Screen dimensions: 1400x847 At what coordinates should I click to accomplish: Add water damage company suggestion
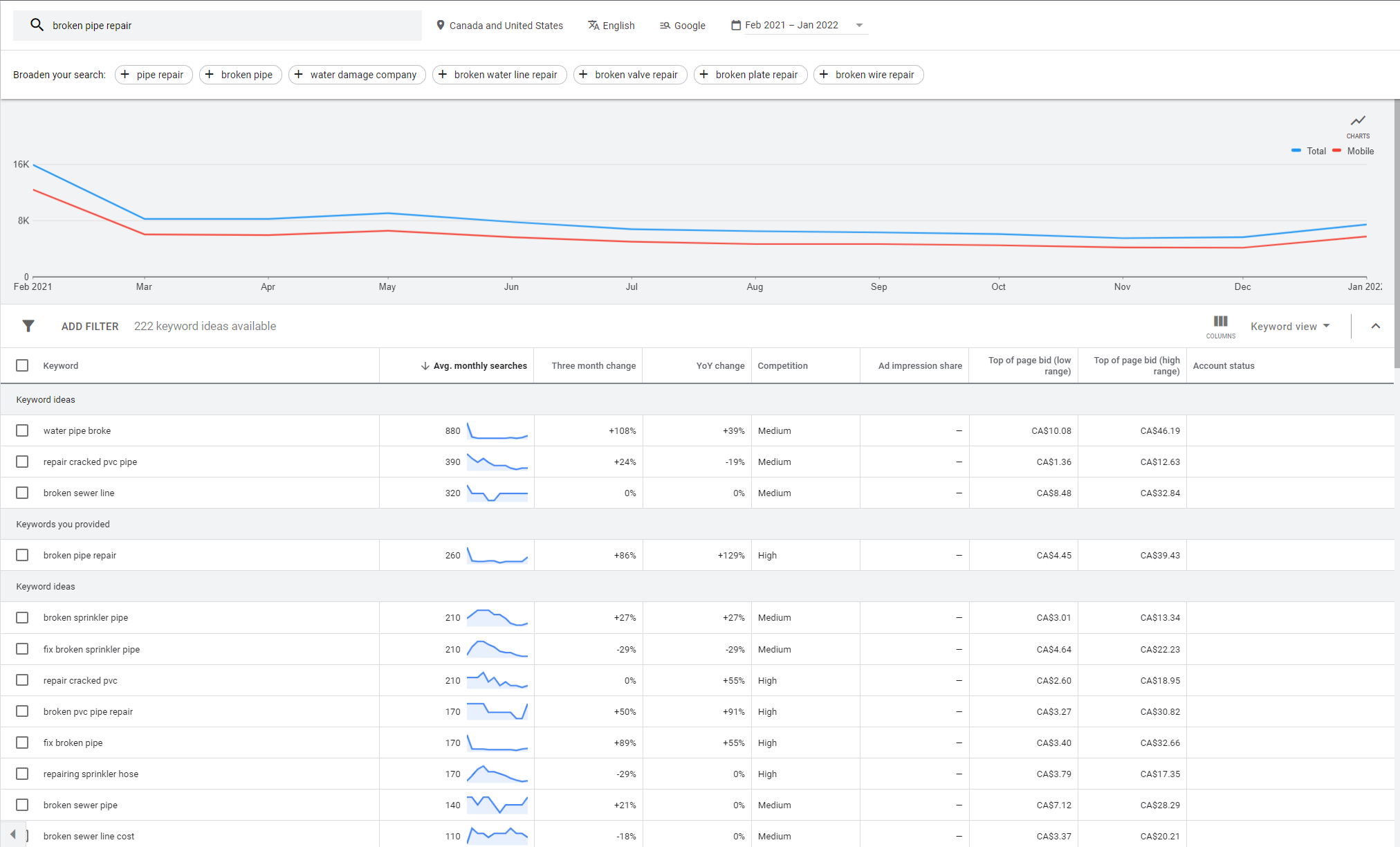click(357, 74)
